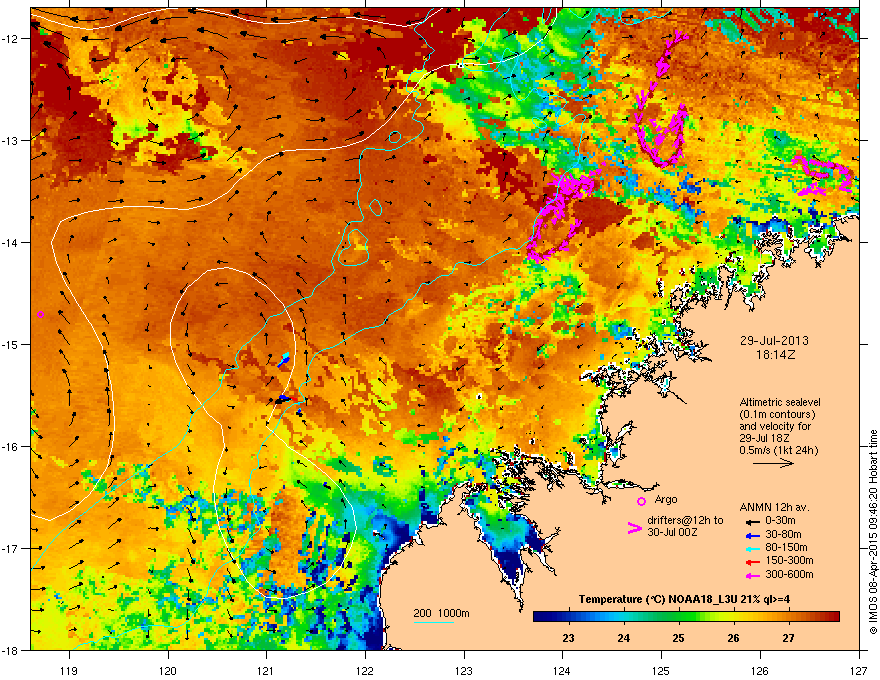The height and width of the screenshot is (680, 880).
Task: Click the latitude axis label -18
Action: tap(10, 650)
